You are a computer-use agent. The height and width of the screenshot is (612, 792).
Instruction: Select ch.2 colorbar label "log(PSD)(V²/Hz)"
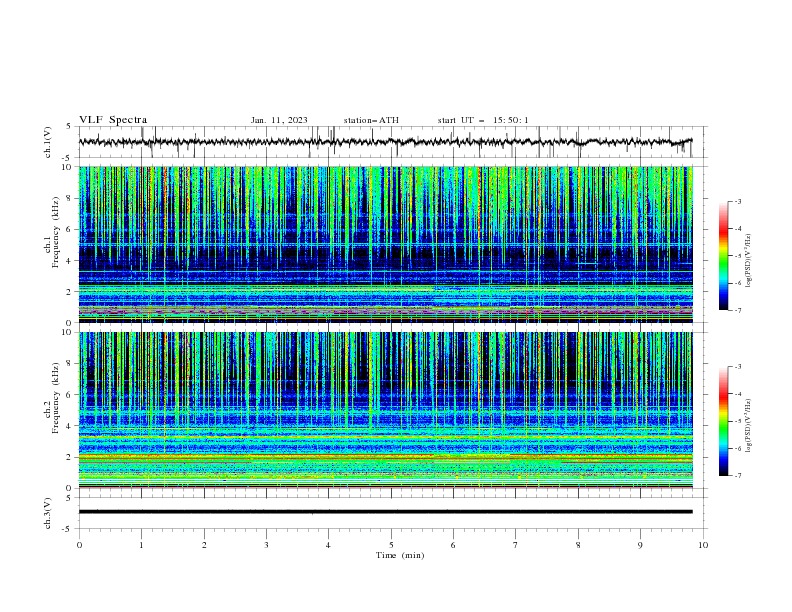pos(749,426)
